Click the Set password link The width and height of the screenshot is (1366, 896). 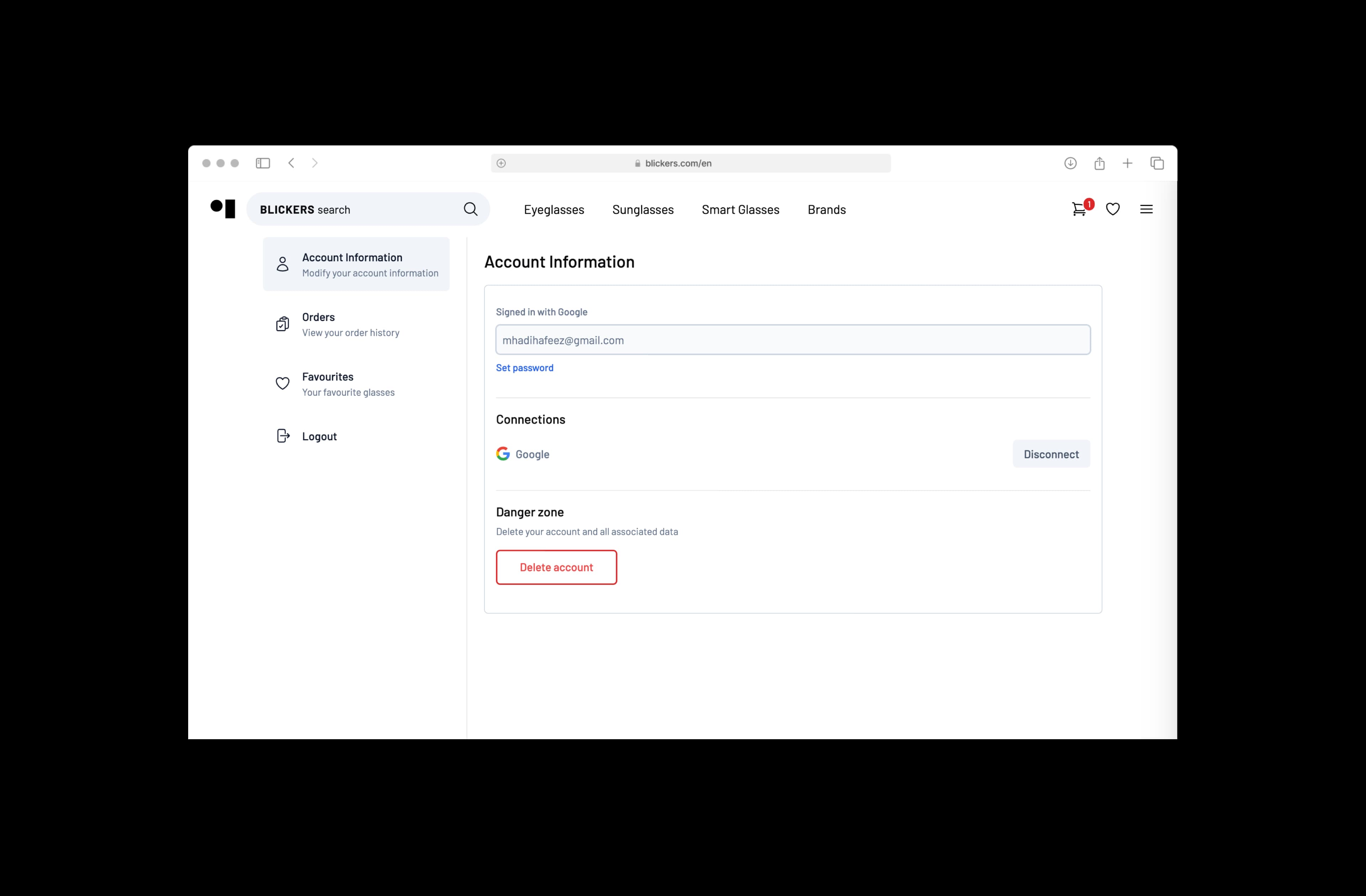coord(525,368)
